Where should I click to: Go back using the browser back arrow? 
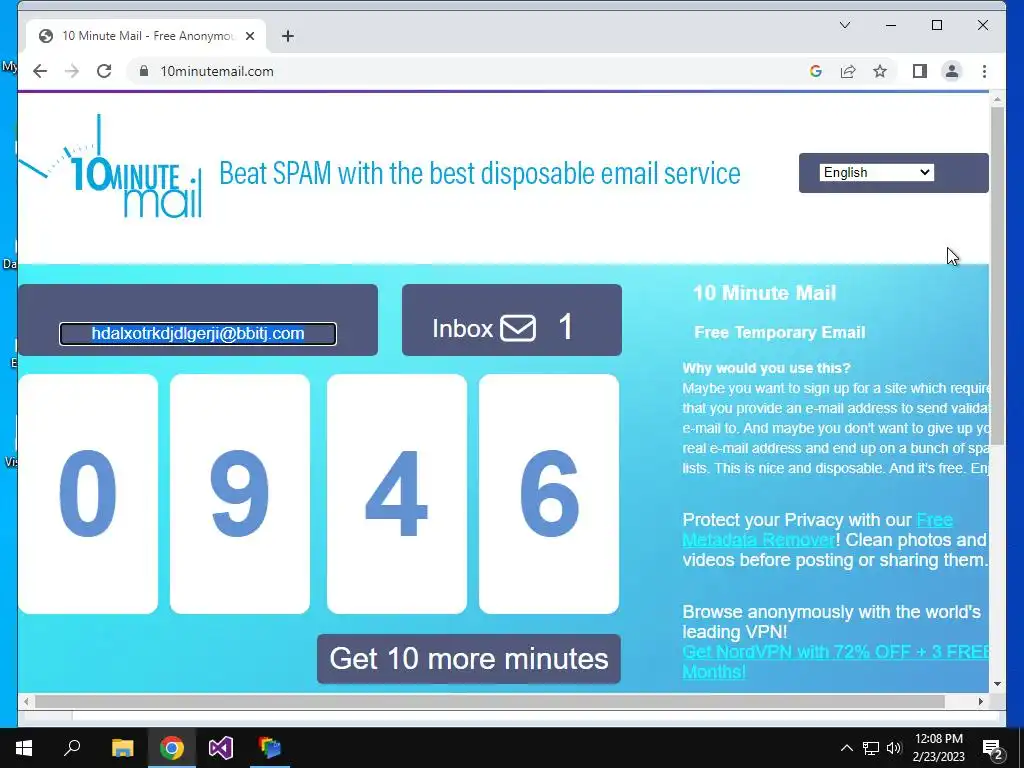(x=40, y=71)
